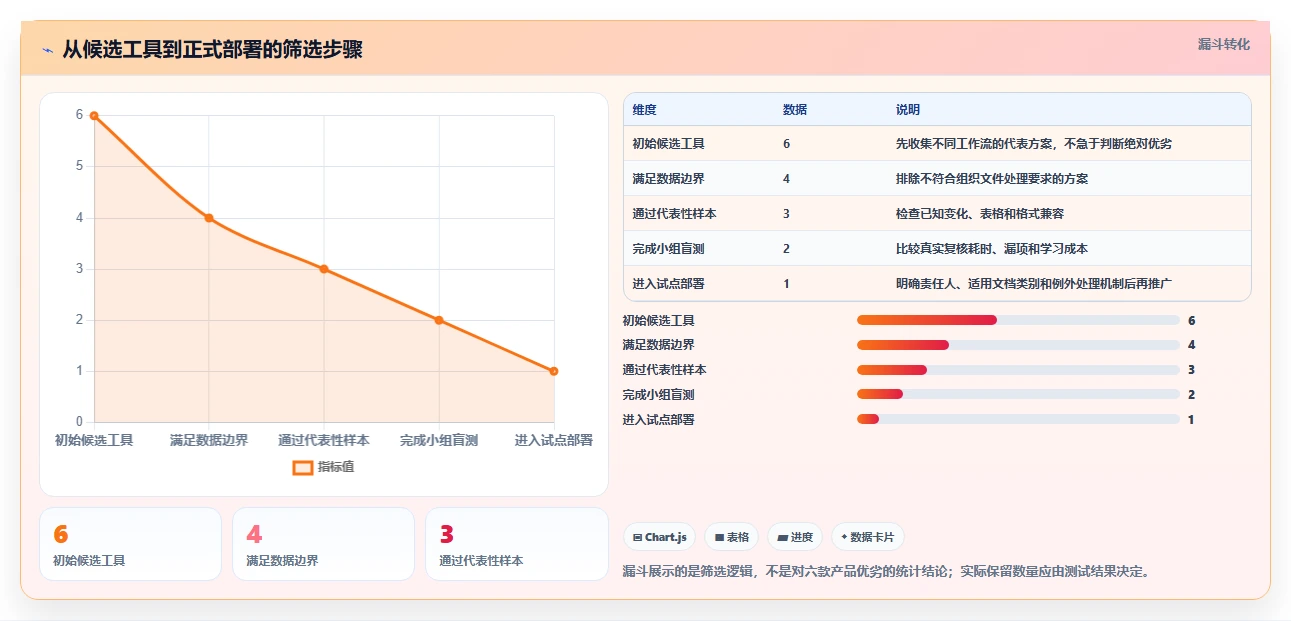Click the 满足数据边界 progress bar
The width and height of the screenshot is (1291, 621).
coord(1018,345)
